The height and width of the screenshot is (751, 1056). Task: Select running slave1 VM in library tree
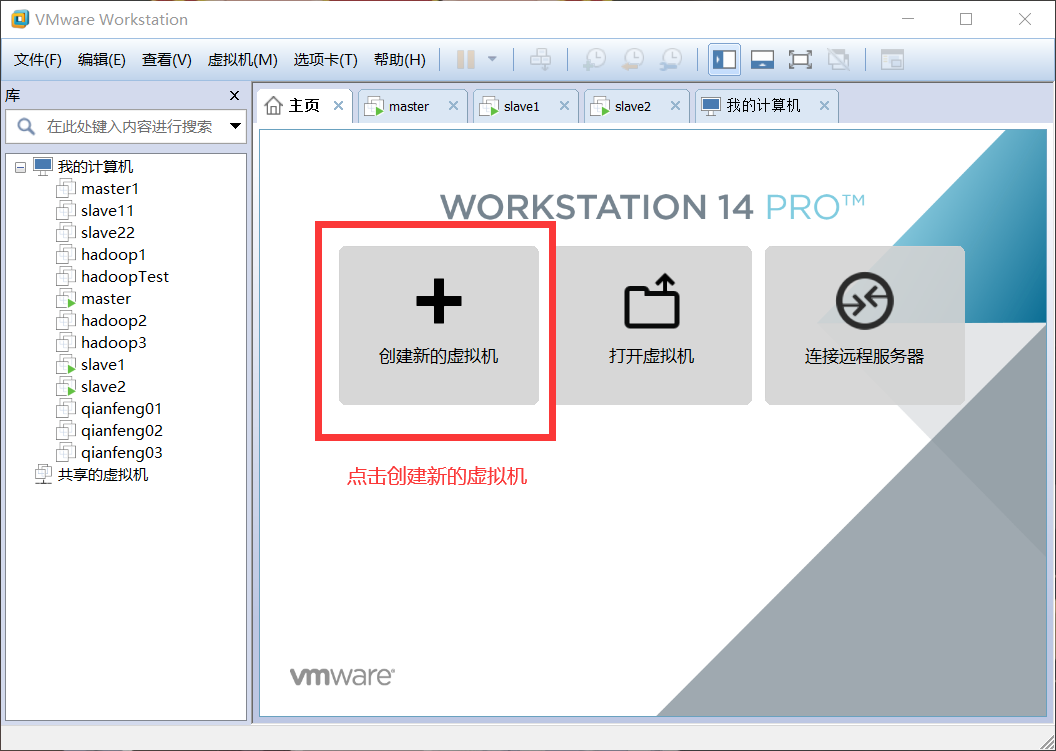point(102,365)
